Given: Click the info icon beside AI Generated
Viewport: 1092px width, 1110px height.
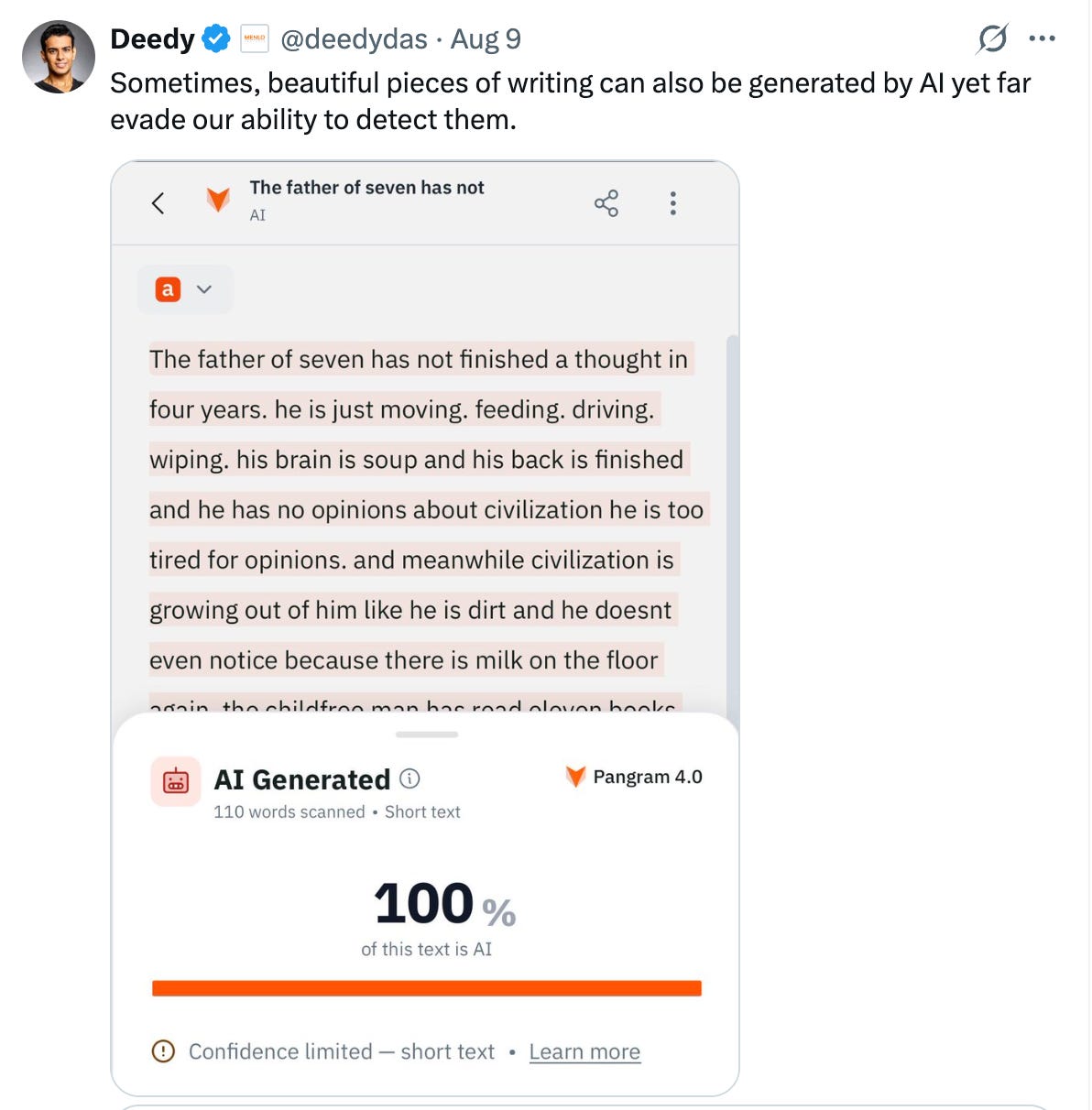Looking at the screenshot, I should (410, 778).
